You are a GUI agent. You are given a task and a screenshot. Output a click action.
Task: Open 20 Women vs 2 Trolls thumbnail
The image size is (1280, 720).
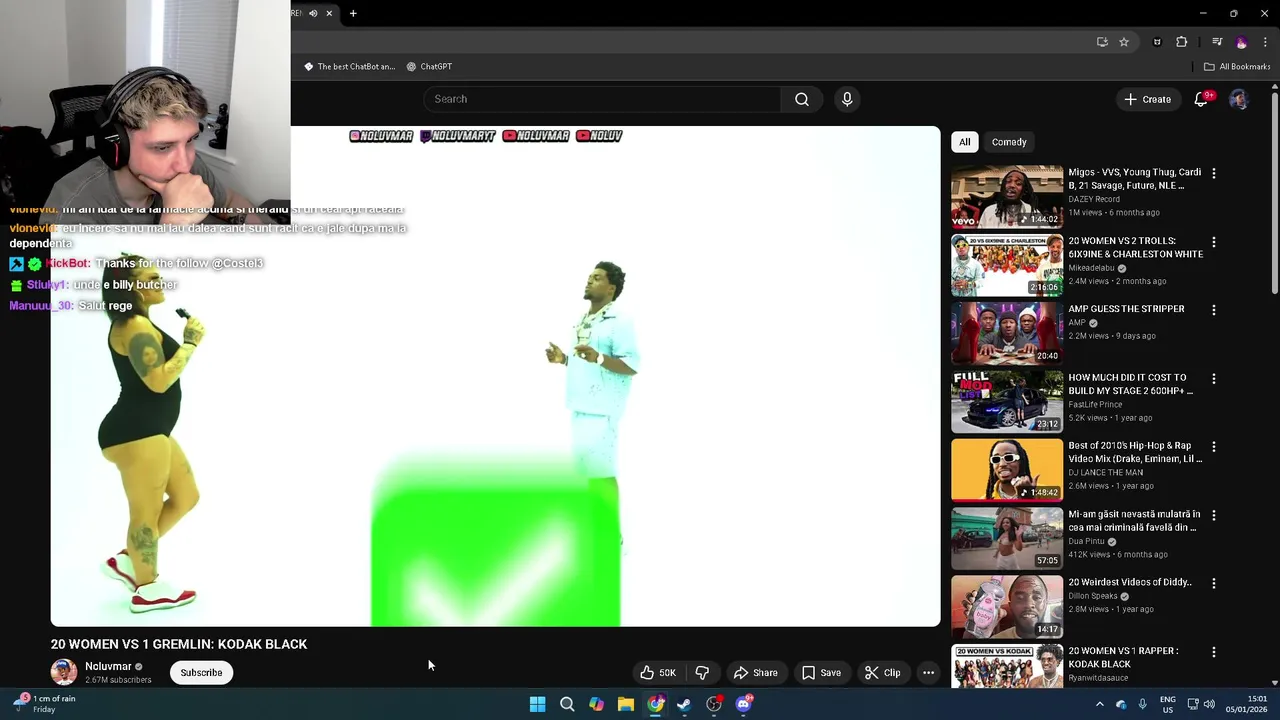point(1007,265)
